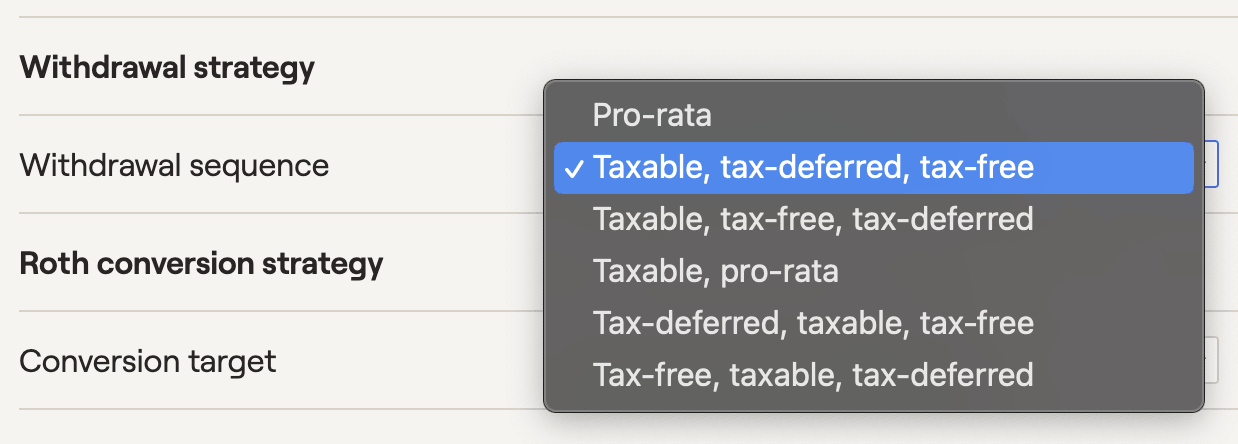Pick Taxable, tax-free, tax-deferred sequence
The height and width of the screenshot is (444, 1238).
click(x=813, y=219)
